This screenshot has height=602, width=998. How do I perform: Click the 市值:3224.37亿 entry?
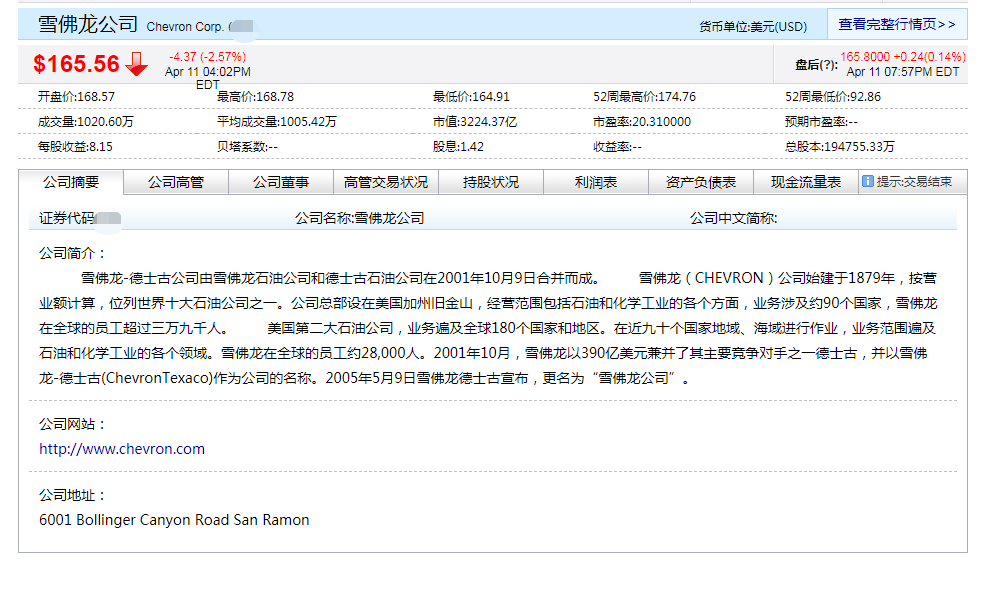click(475, 122)
